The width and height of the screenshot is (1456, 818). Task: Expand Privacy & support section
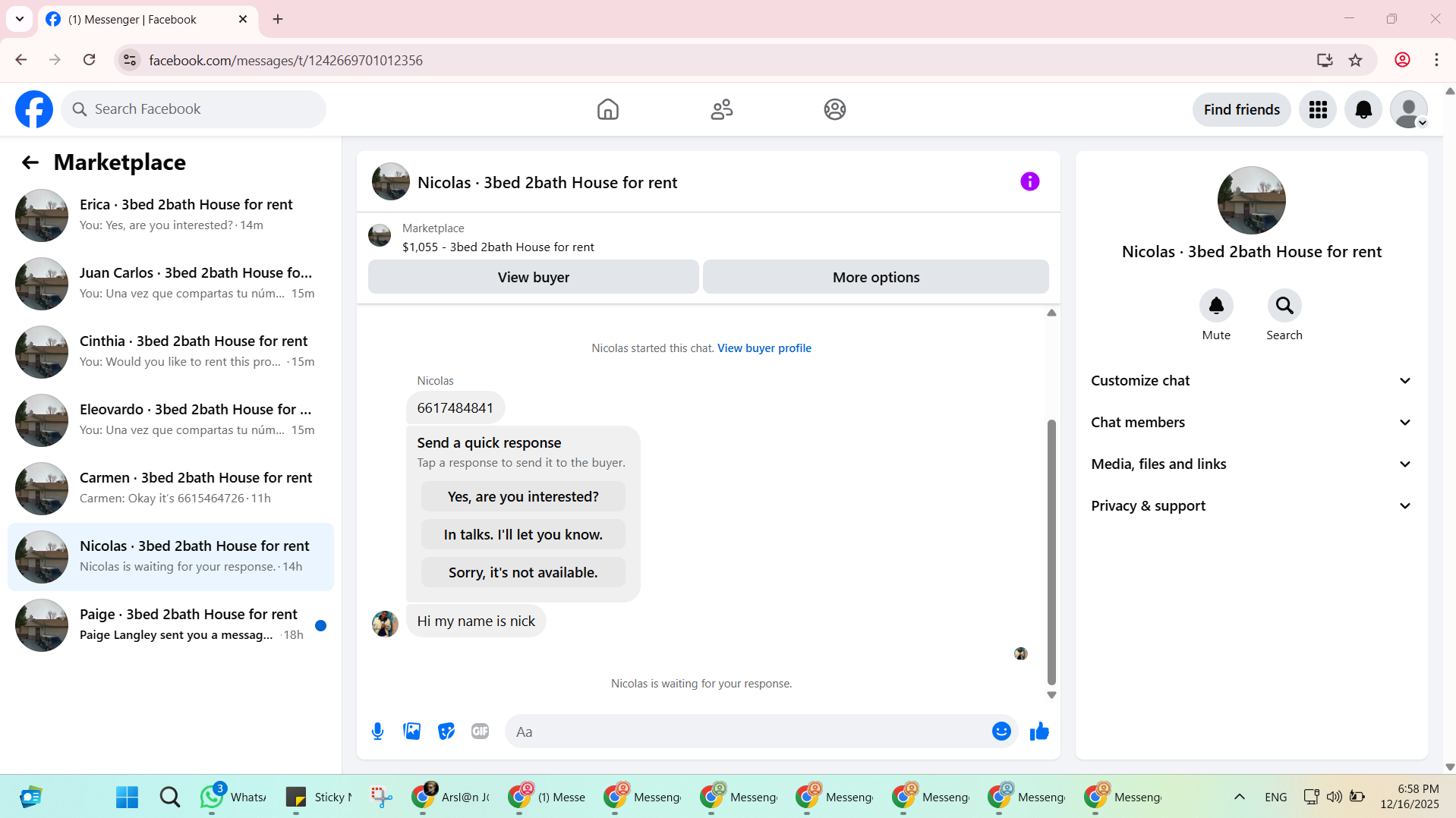pos(1252,506)
